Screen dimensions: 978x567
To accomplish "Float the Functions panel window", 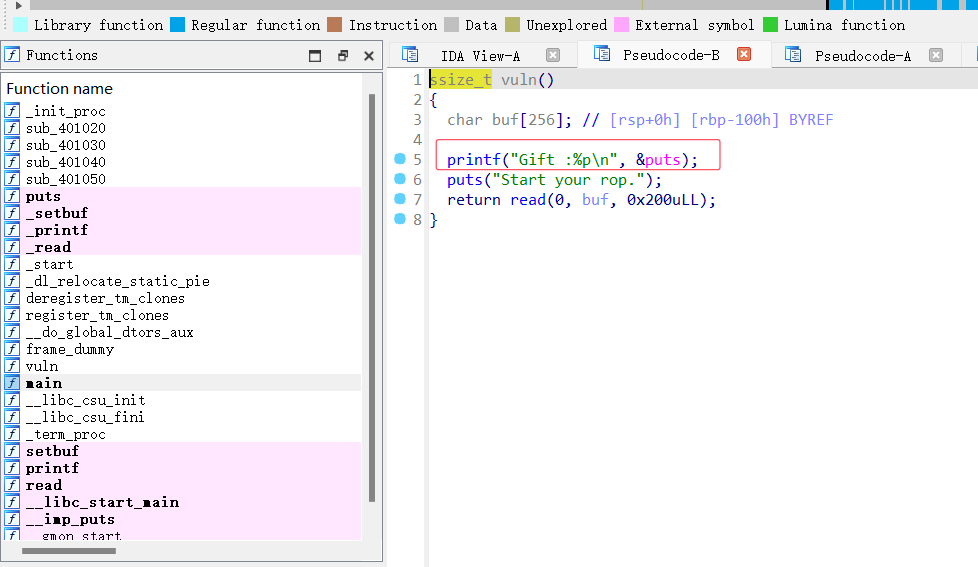I will click(343, 56).
